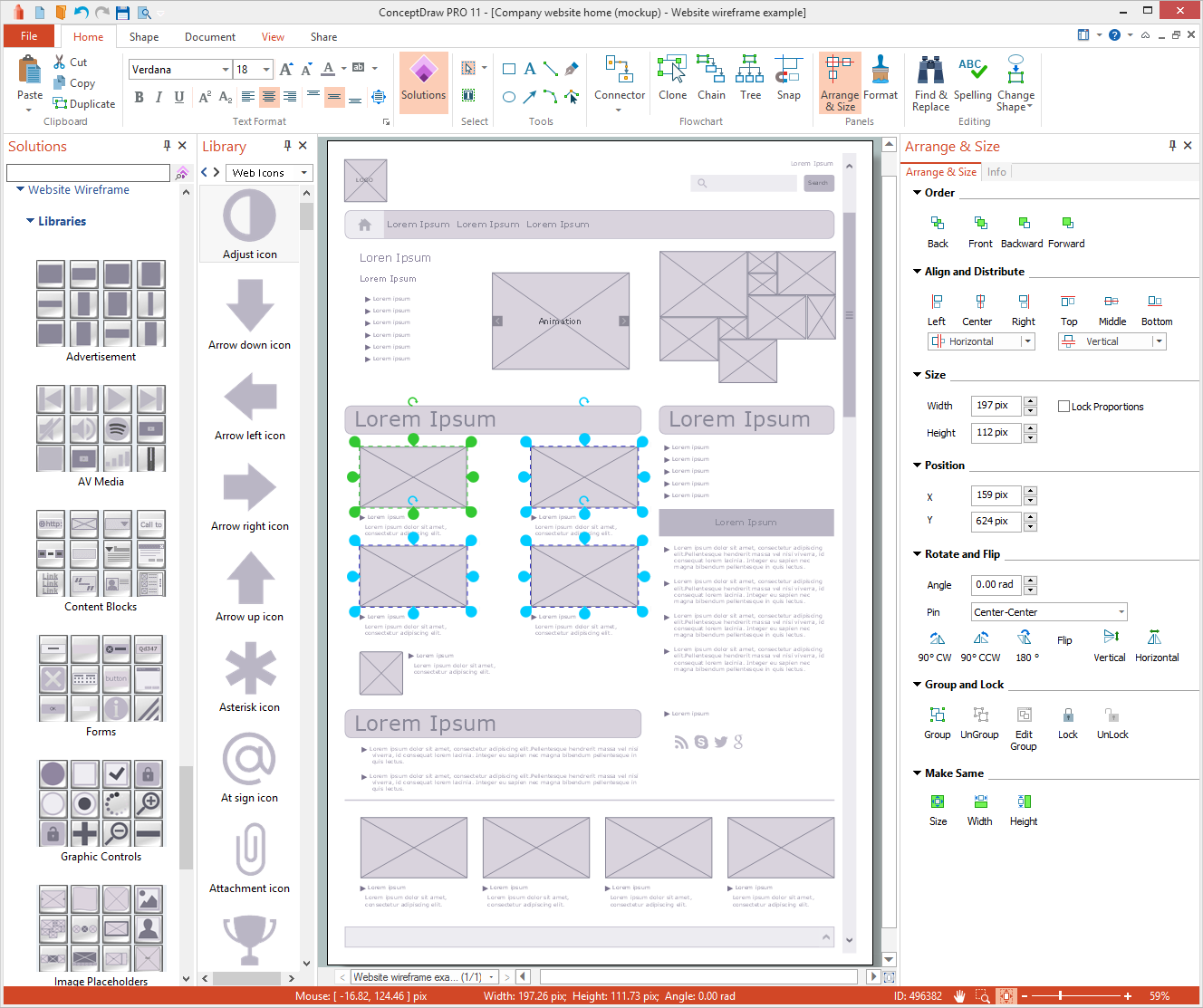Viewport: 1203px width, 1008px height.
Task: Open the Vertical distribute dropdown
Action: (1159, 341)
